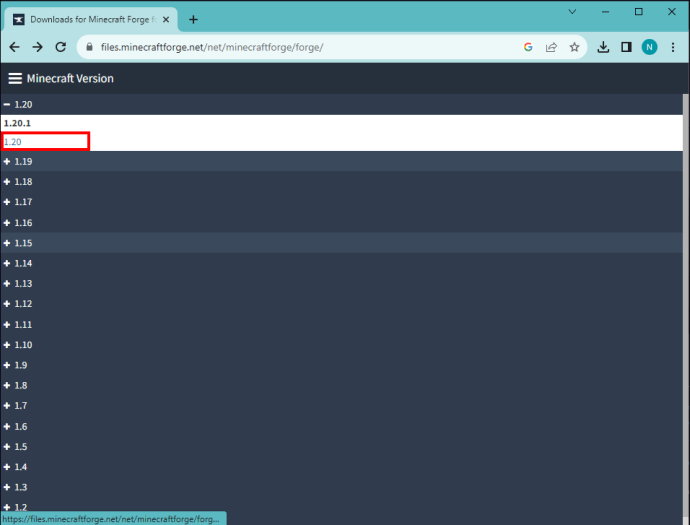Screen dimensions: 690x525
Task: Select the 1.20 version link
Action: click(x=12, y=142)
